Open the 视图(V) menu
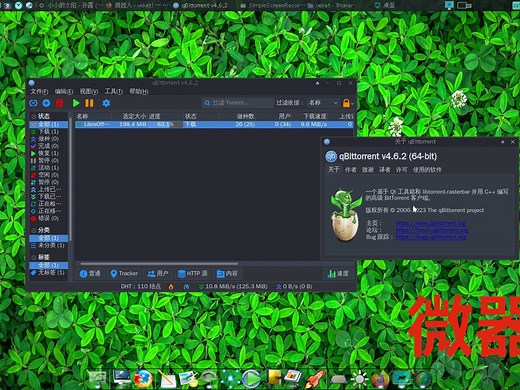520x390 pixels. pos(89,91)
